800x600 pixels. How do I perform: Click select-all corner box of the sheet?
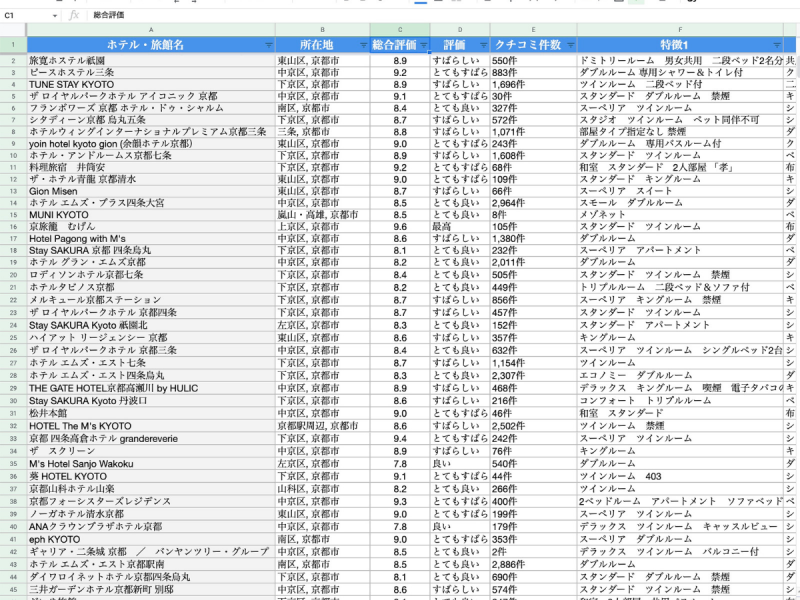coord(13,30)
